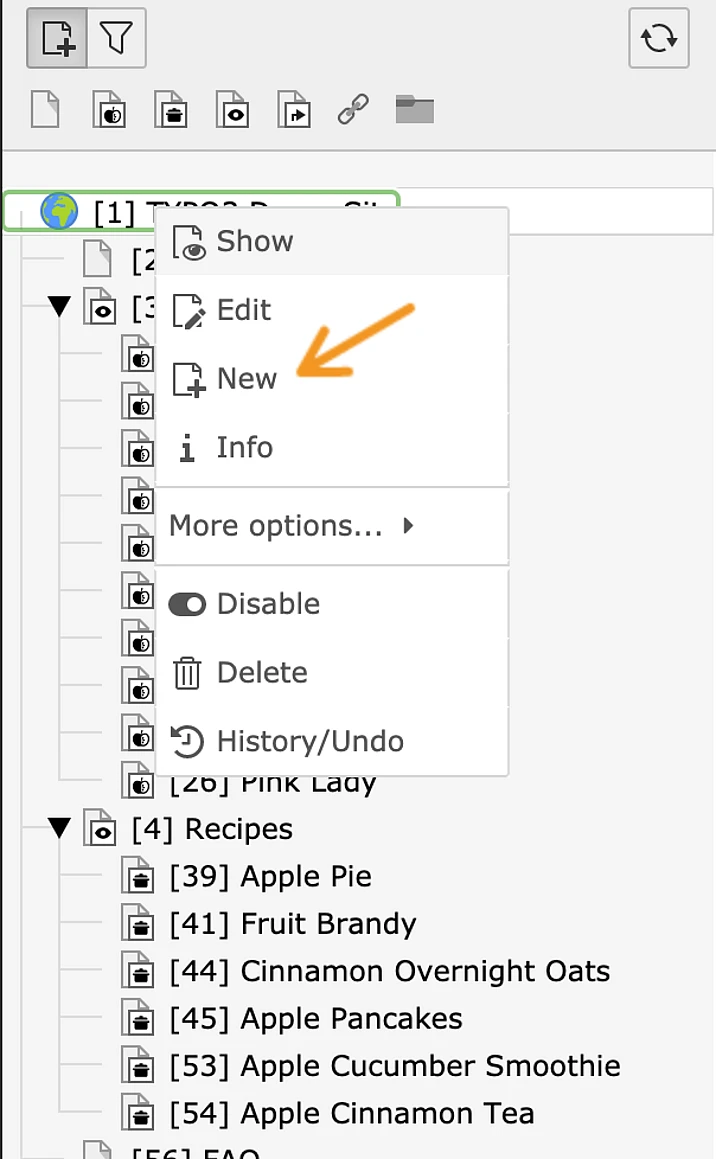Refresh the page tree
This screenshot has height=1159, width=716.
(659, 39)
